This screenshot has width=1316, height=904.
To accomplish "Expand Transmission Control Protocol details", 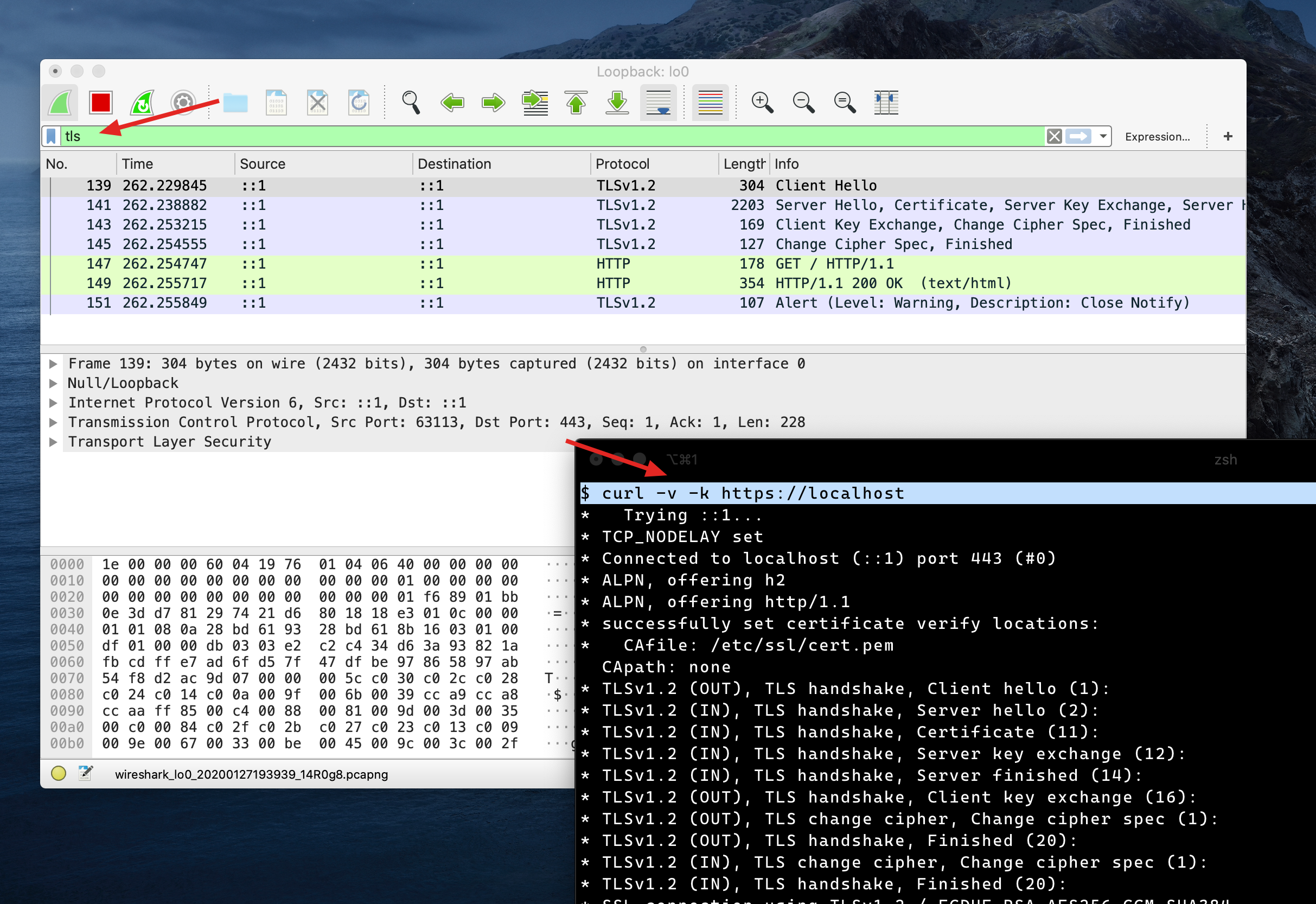I will point(53,423).
